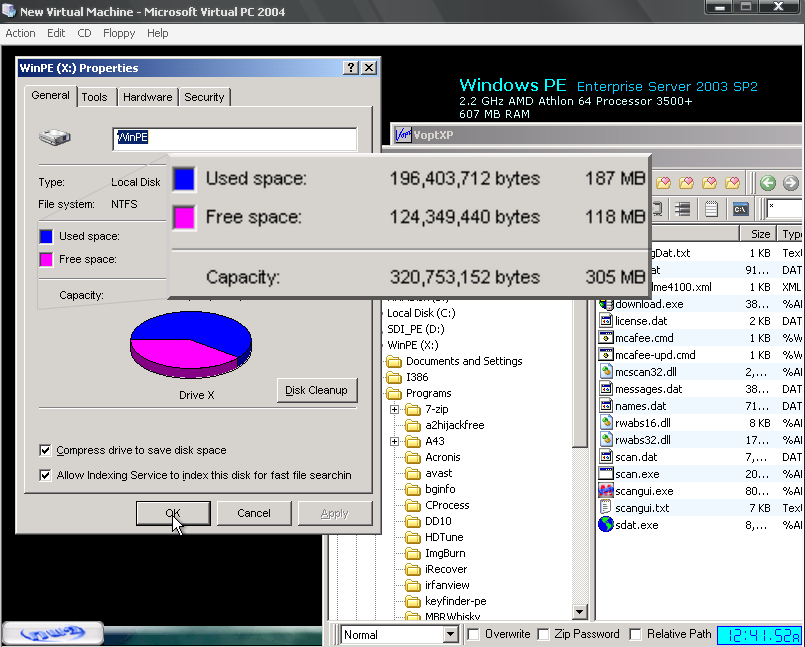Click the mcscan32.dll file icon
Viewport: 805px width, 647px height.
(606, 372)
